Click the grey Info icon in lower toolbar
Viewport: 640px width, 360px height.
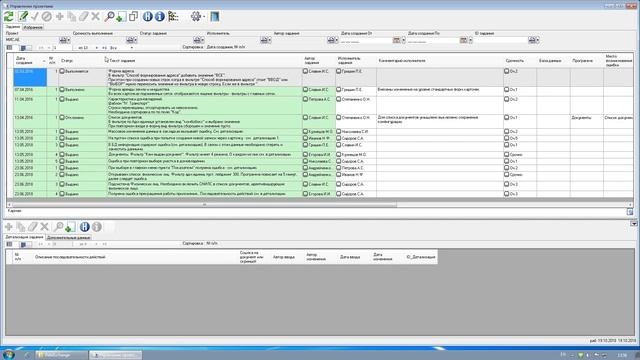96,227
